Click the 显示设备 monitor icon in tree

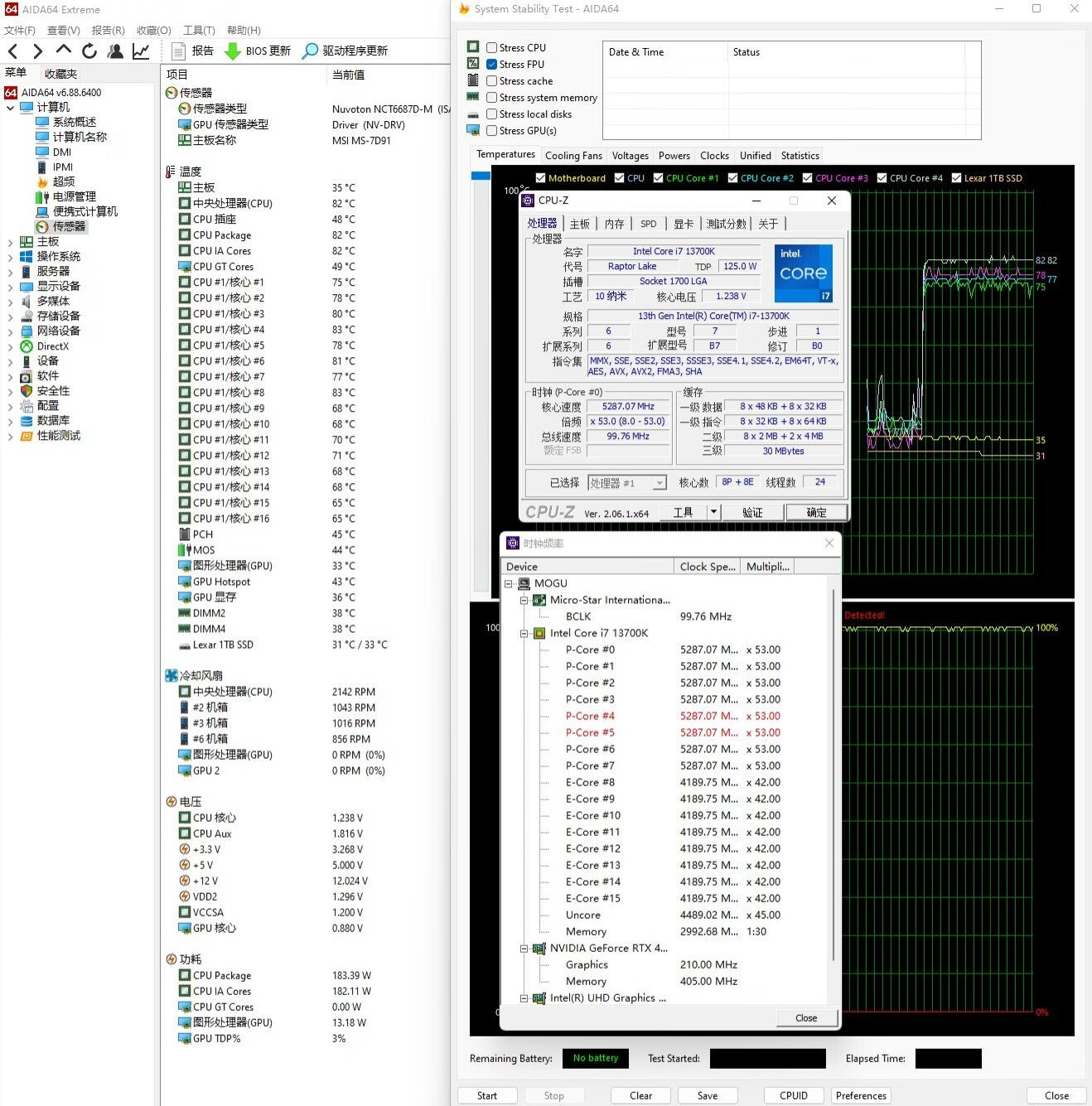coord(27,287)
